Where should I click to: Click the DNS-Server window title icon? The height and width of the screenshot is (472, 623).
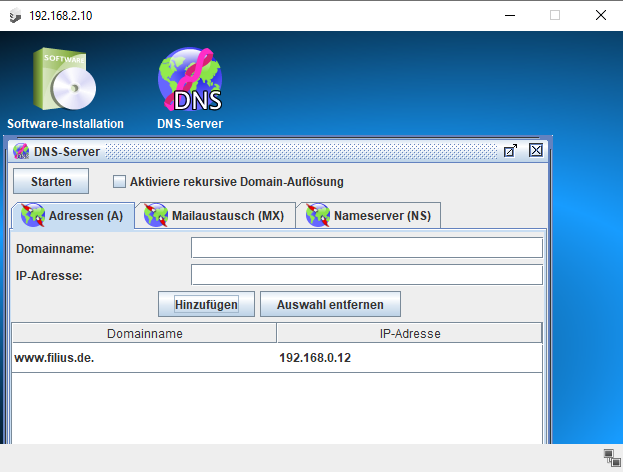coord(21,151)
